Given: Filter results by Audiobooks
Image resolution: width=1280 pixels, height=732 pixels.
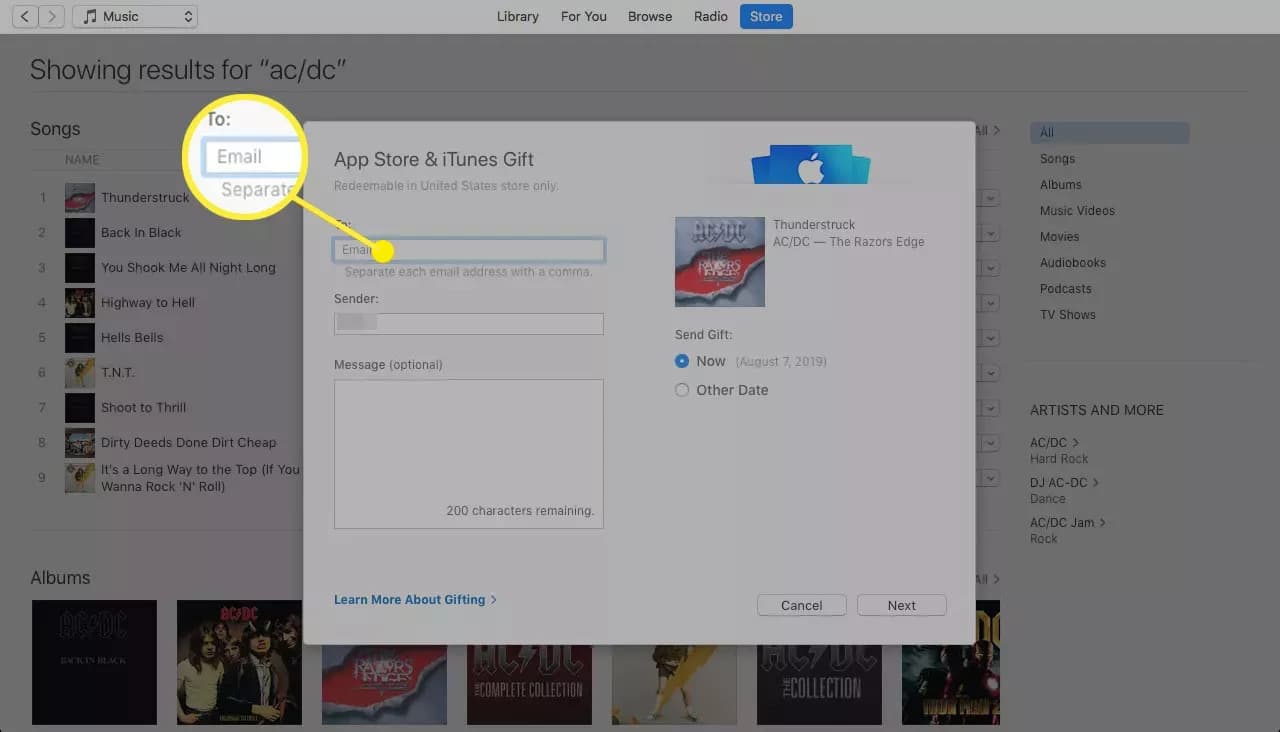Looking at the screenshot, I should tap(1073, 262).
